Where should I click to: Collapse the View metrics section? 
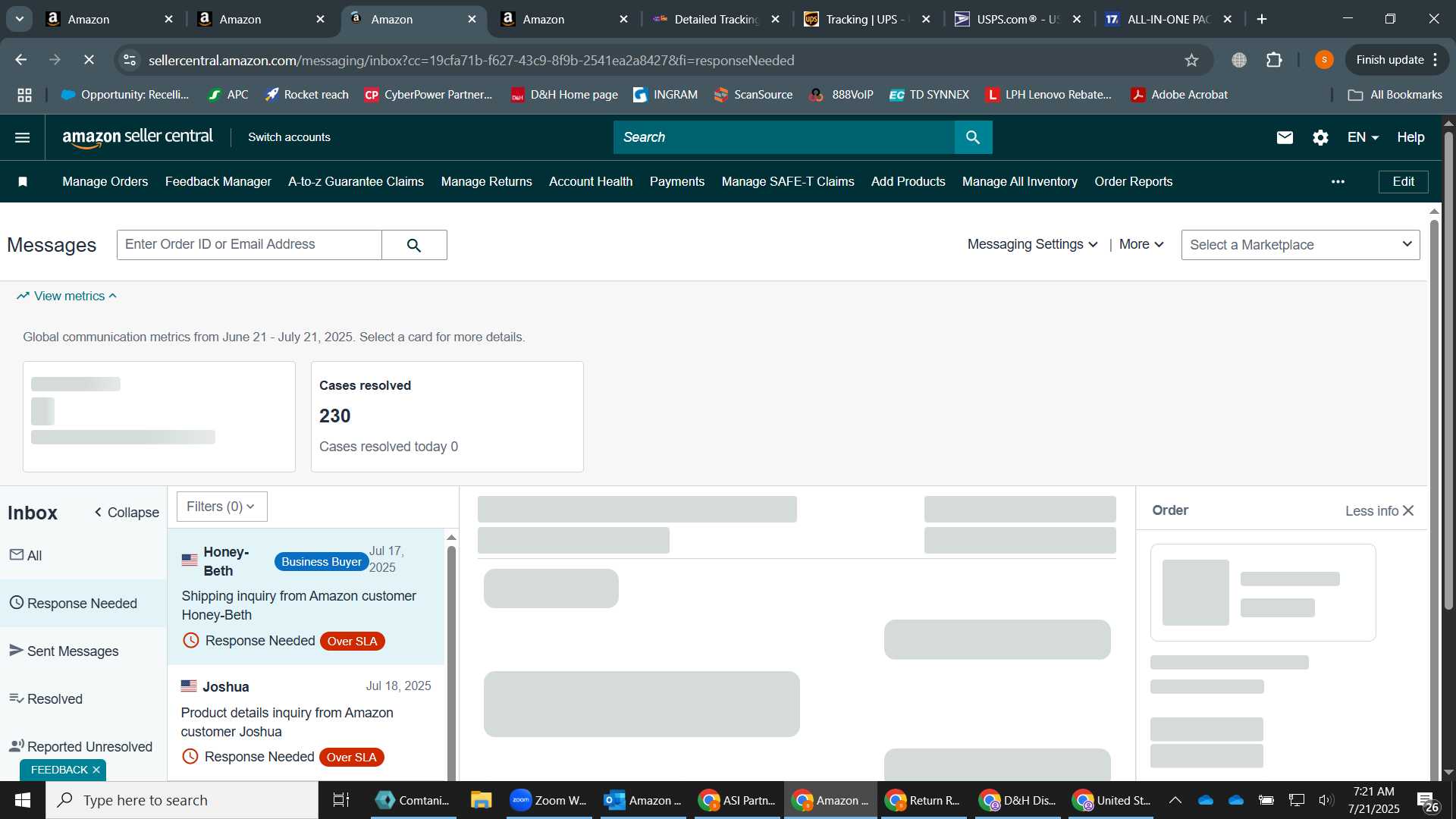pyautogui.click(x=67, y=296)
